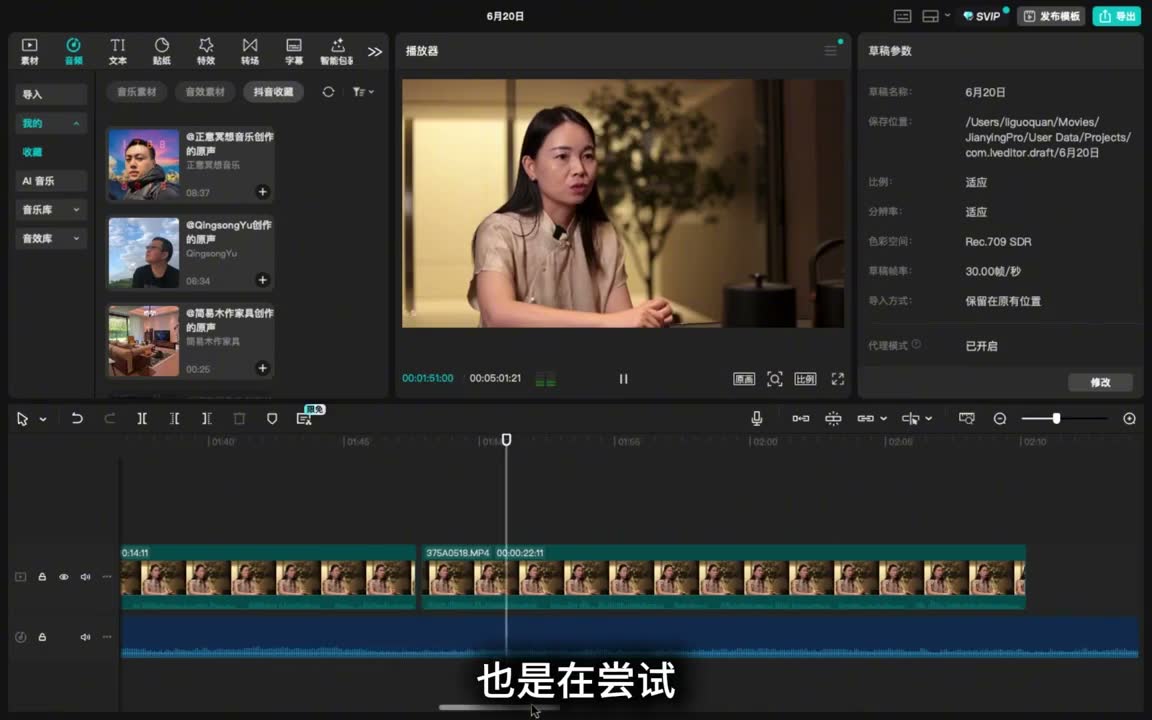Click the preview focus zoom icon
The height and width of the screenshot is (720, 1152).
pos(774,379)
